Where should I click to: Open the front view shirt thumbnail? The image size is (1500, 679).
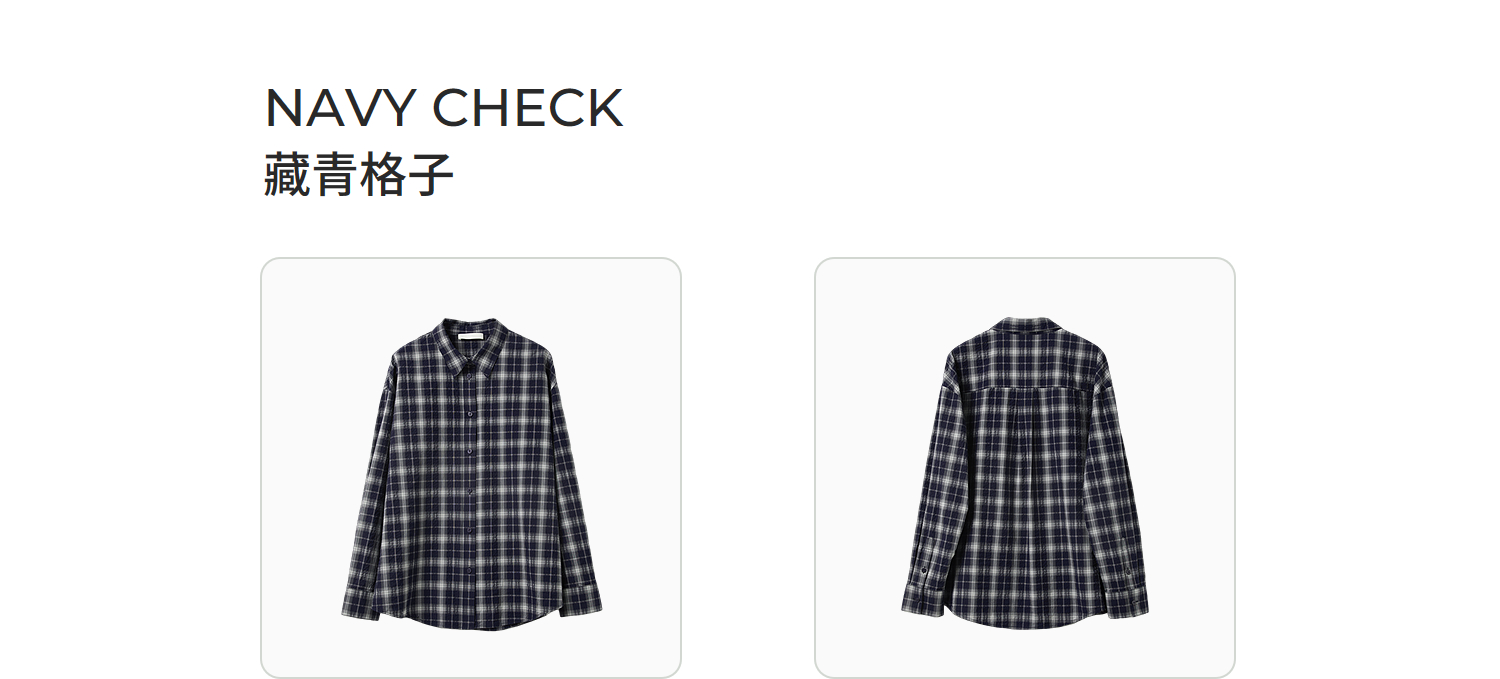pos(471,468)
